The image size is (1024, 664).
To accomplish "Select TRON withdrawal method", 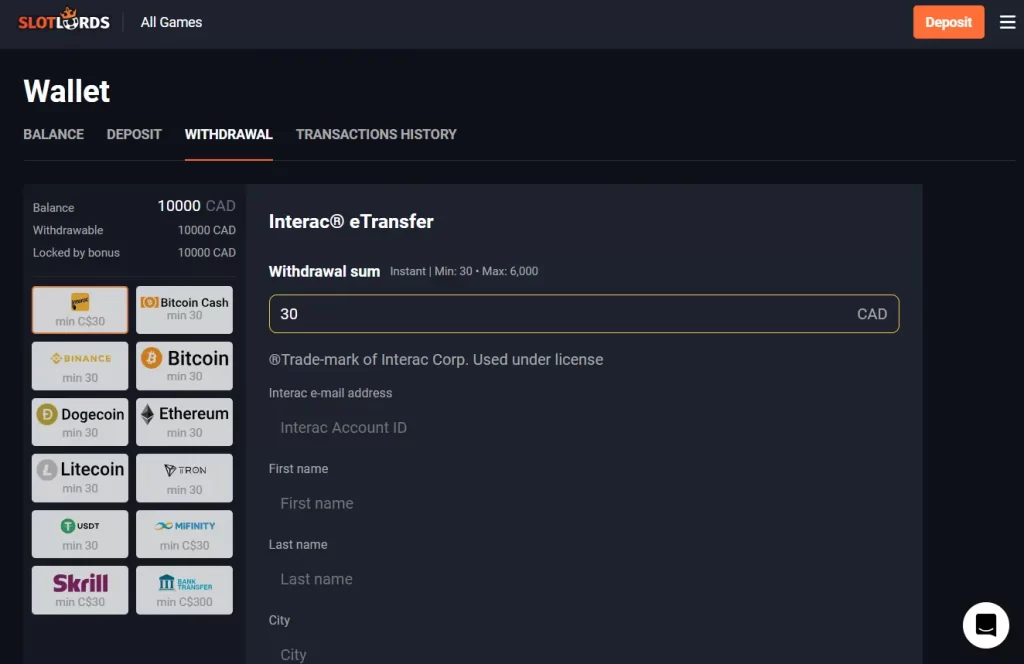I will tap(184, 478).
